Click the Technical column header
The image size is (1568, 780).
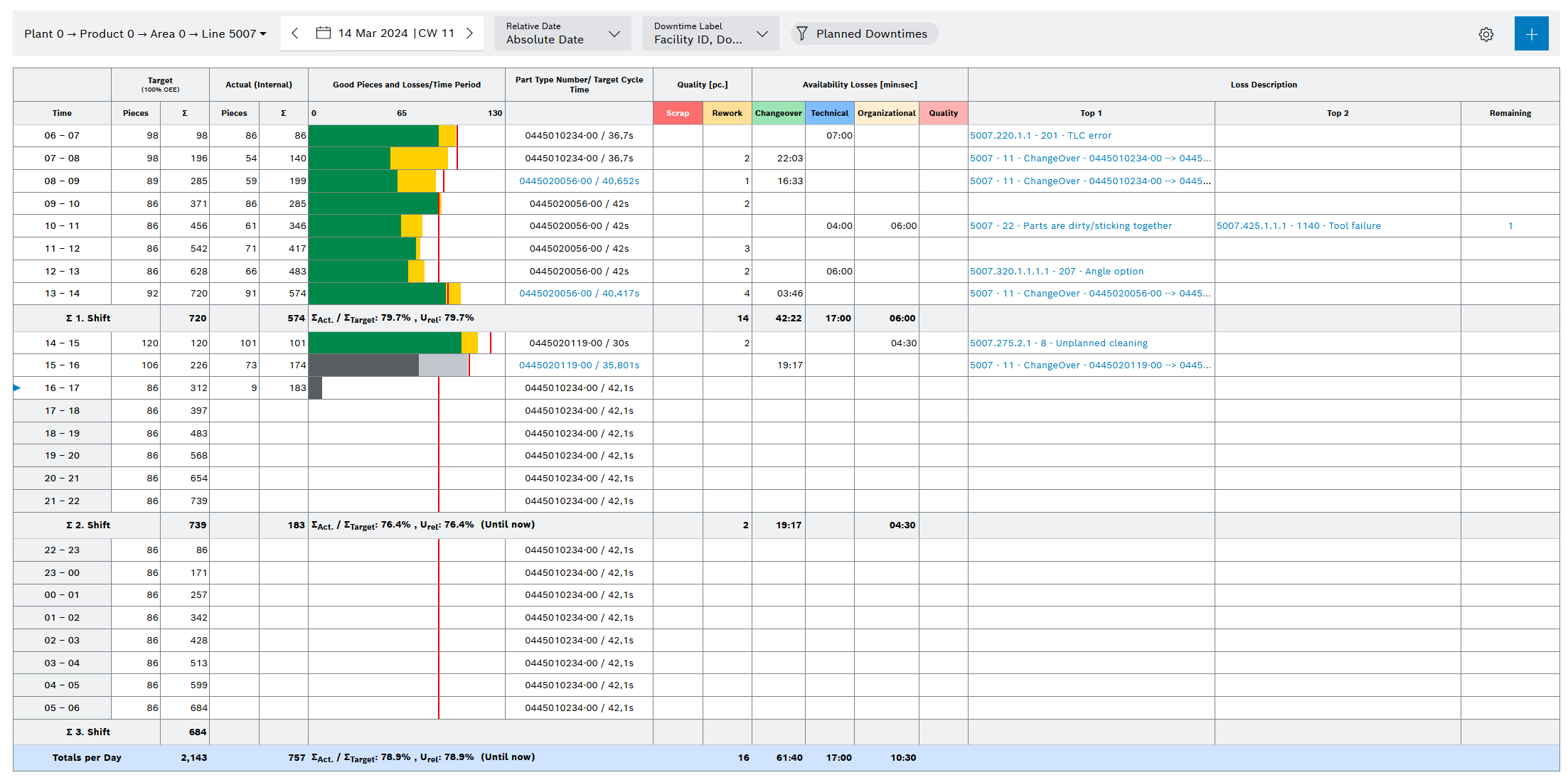pos(829,113)
